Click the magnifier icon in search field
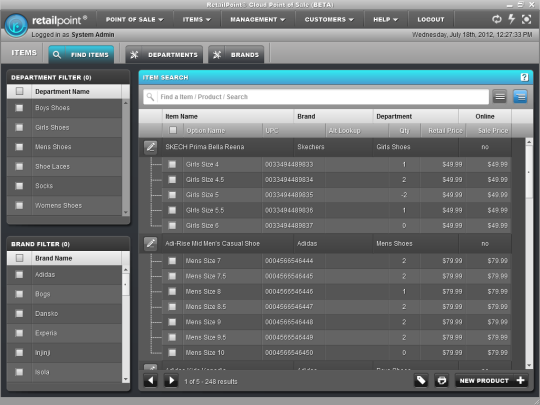Screen dimensions: 540x405 (x=150, y=97)
